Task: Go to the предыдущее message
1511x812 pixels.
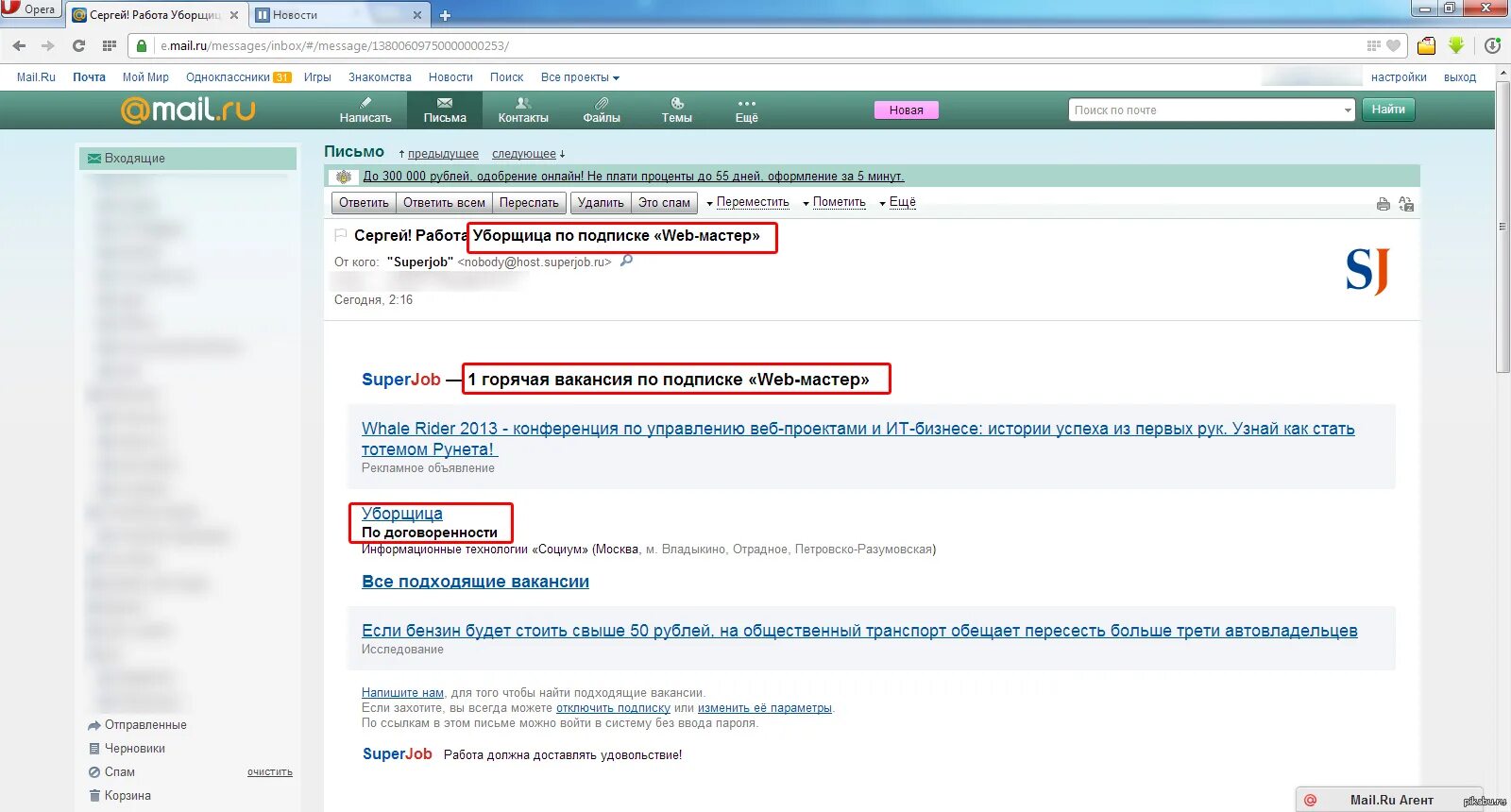Action: click(443, 154)
